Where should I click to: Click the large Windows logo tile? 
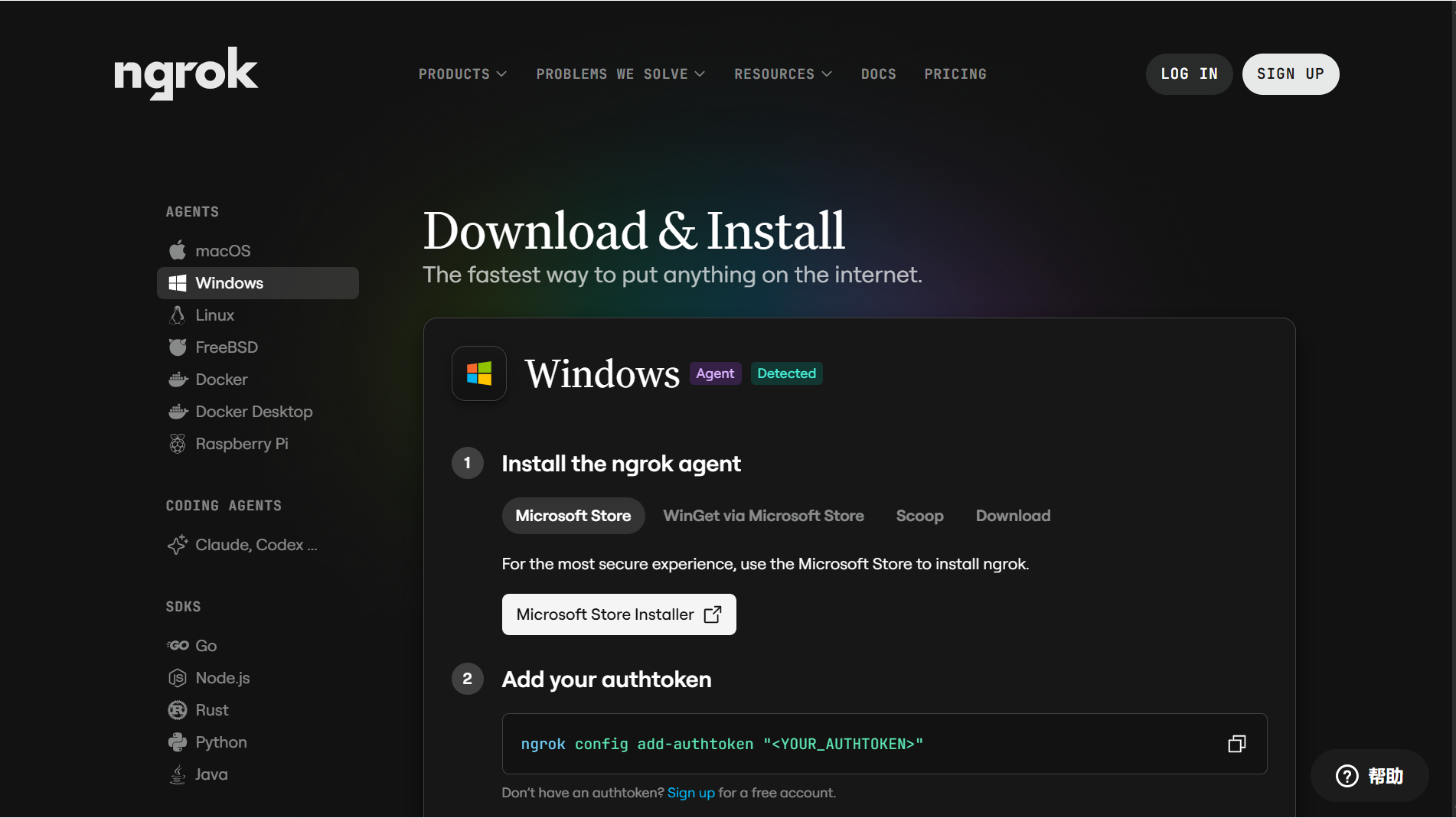click(479, 373)
